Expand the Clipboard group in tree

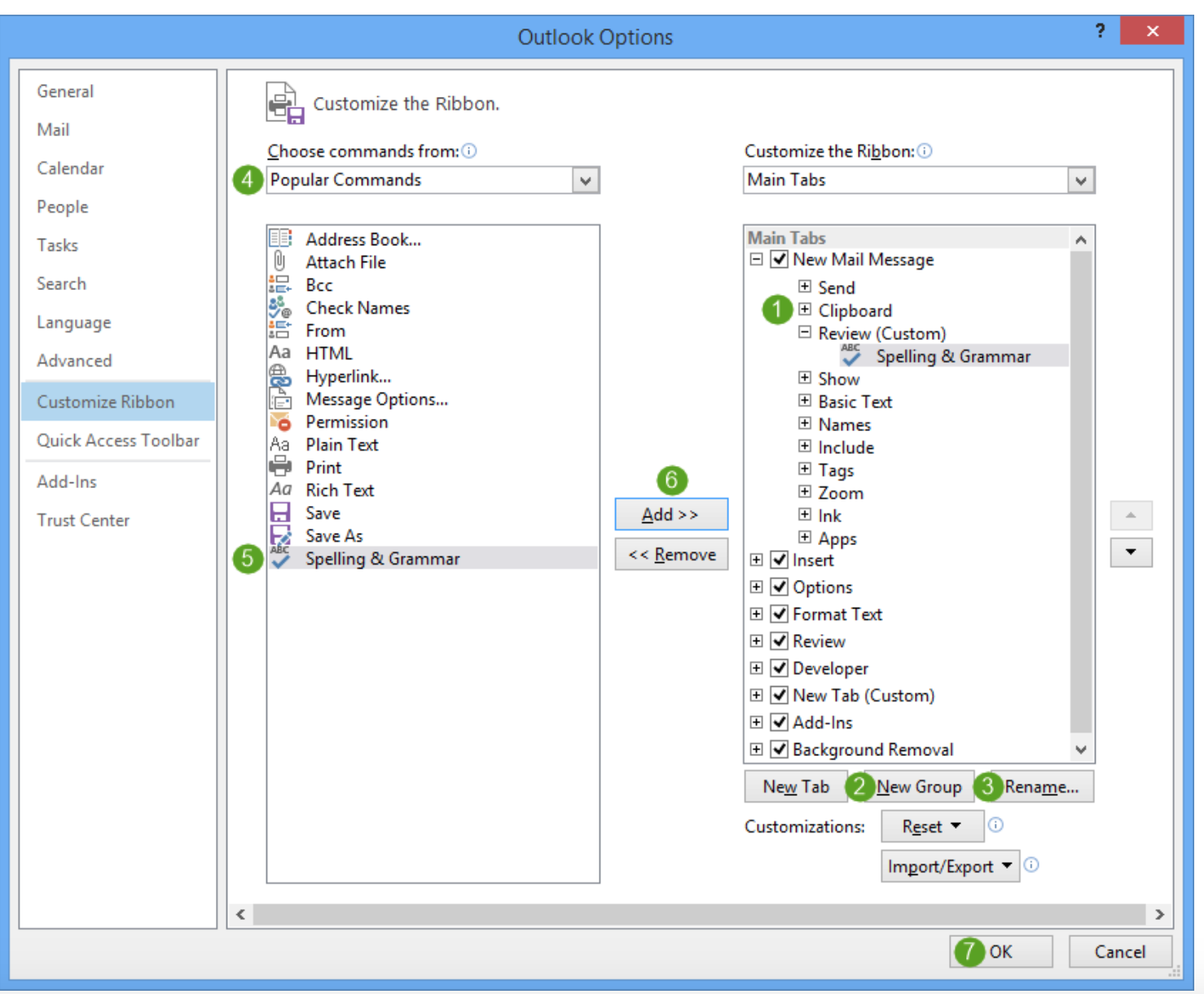805,310
